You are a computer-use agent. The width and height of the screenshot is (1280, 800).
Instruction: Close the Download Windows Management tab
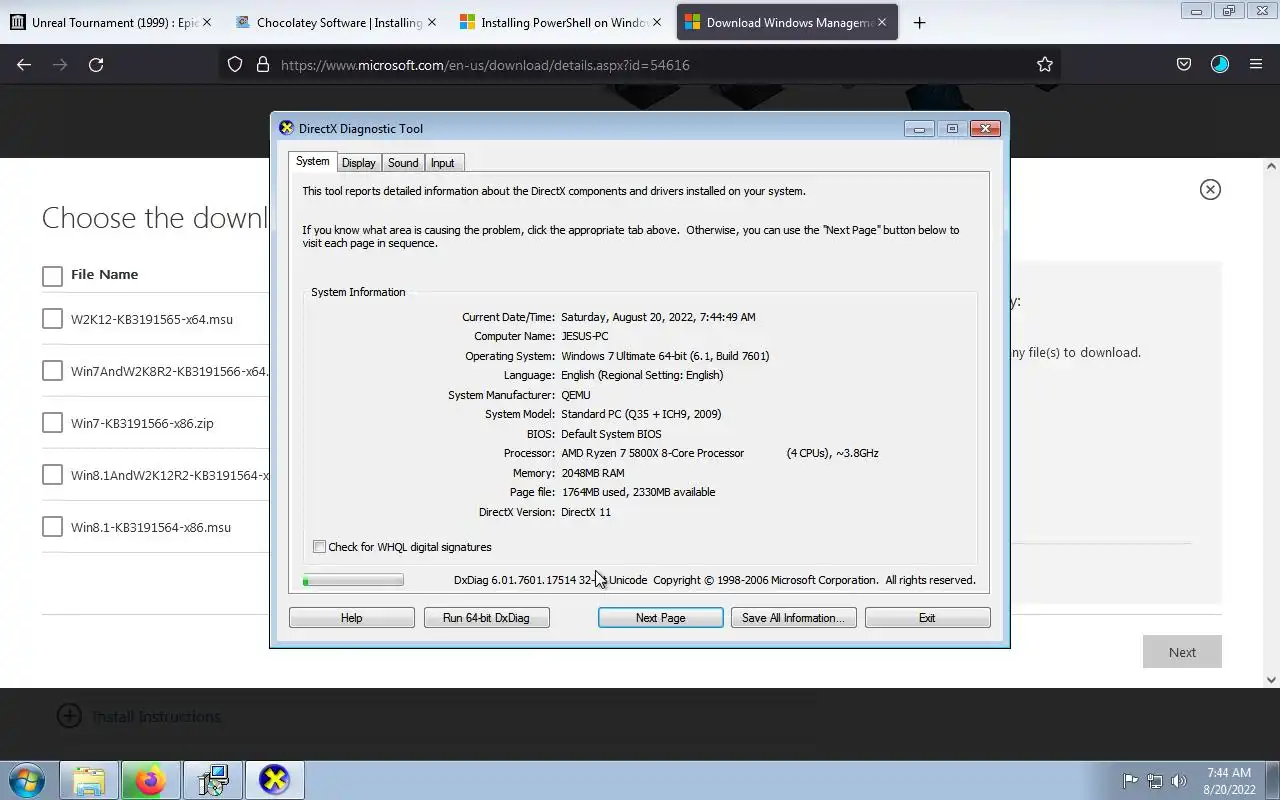click(882, 22)
